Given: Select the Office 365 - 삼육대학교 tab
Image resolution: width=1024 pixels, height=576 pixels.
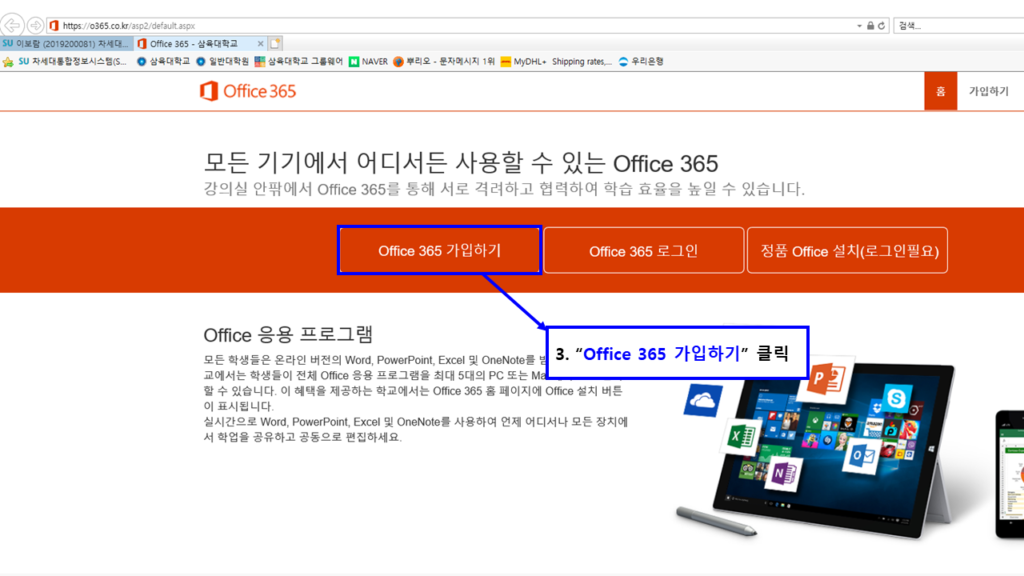Looking at the screenshot, I should (195, 44).
